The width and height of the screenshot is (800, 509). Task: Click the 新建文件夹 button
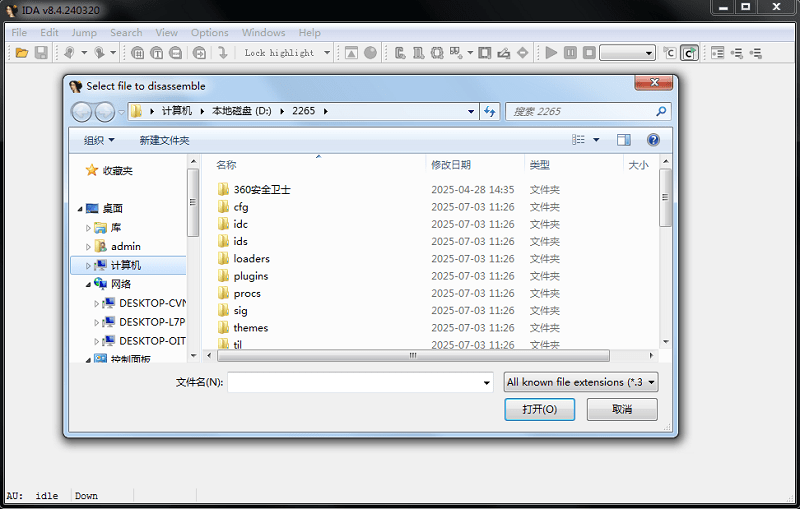pos(164,140)
